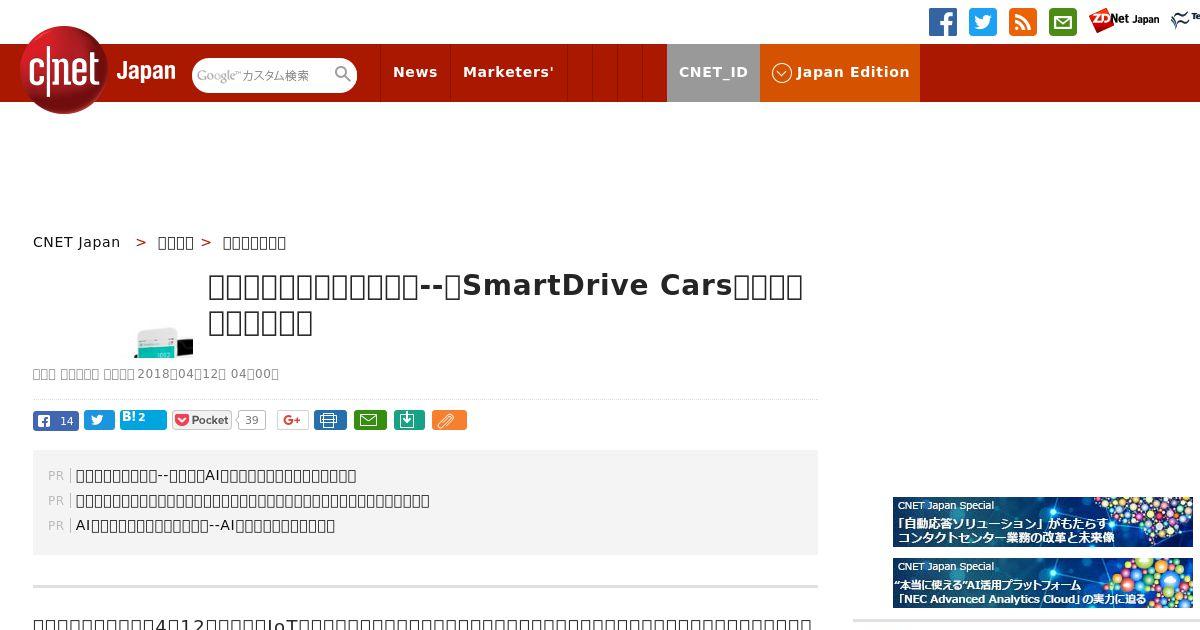
Task: Click the SmartDrive Cars article headline
Action: [x=505, y=304]
